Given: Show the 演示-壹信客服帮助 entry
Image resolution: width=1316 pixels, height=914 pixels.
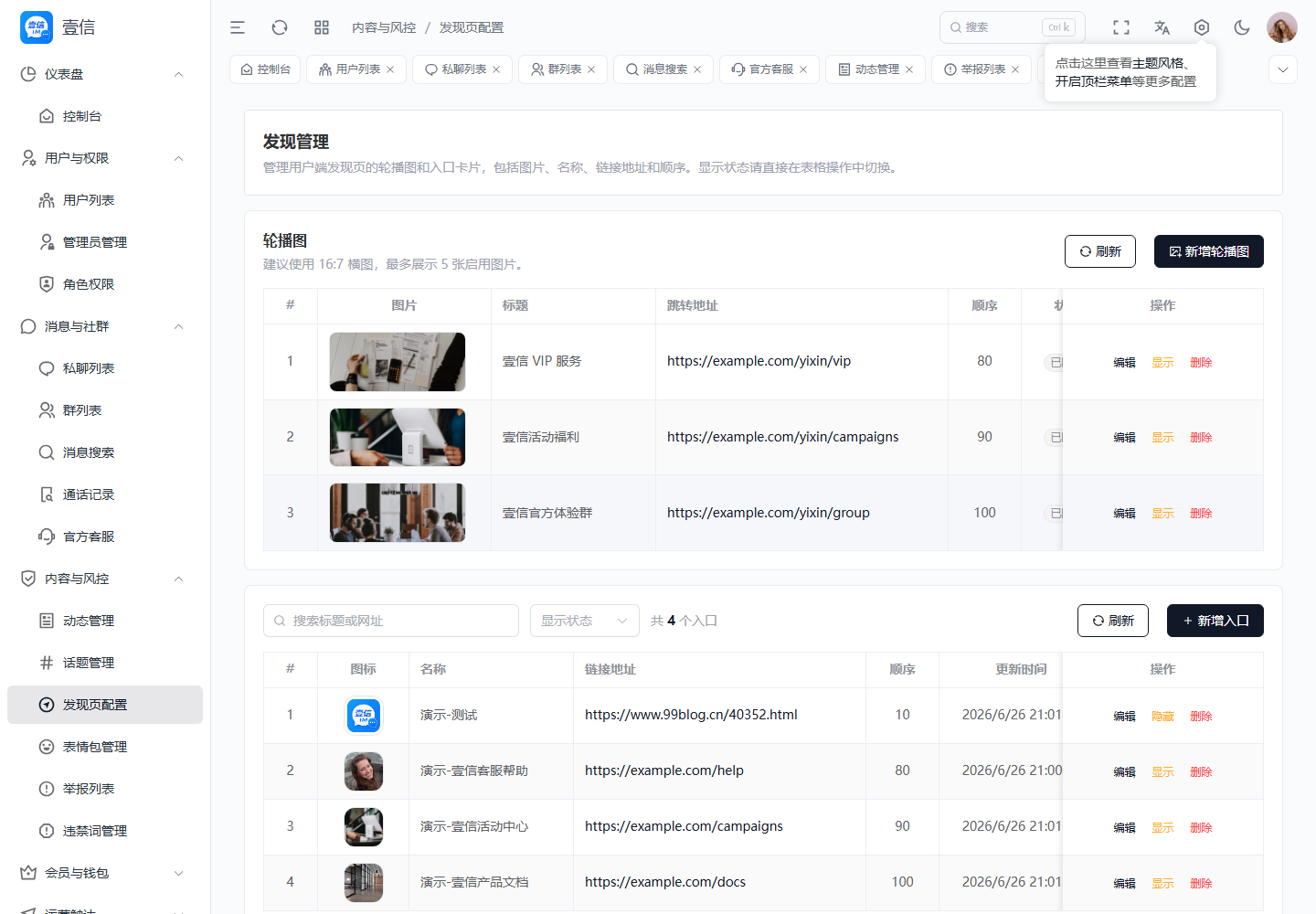Looking at the screenshot, I should pos(1162,772).
